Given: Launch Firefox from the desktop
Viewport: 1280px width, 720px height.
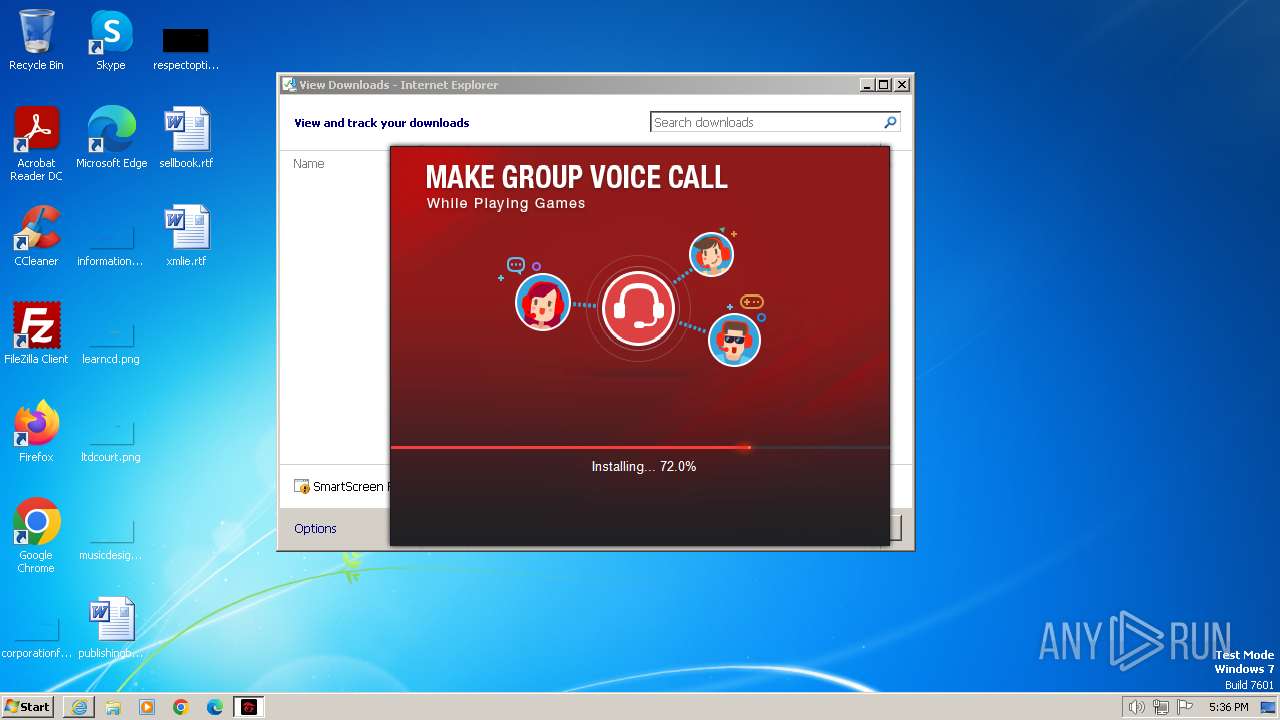Looking at the screenshot, I should (36, 431).
